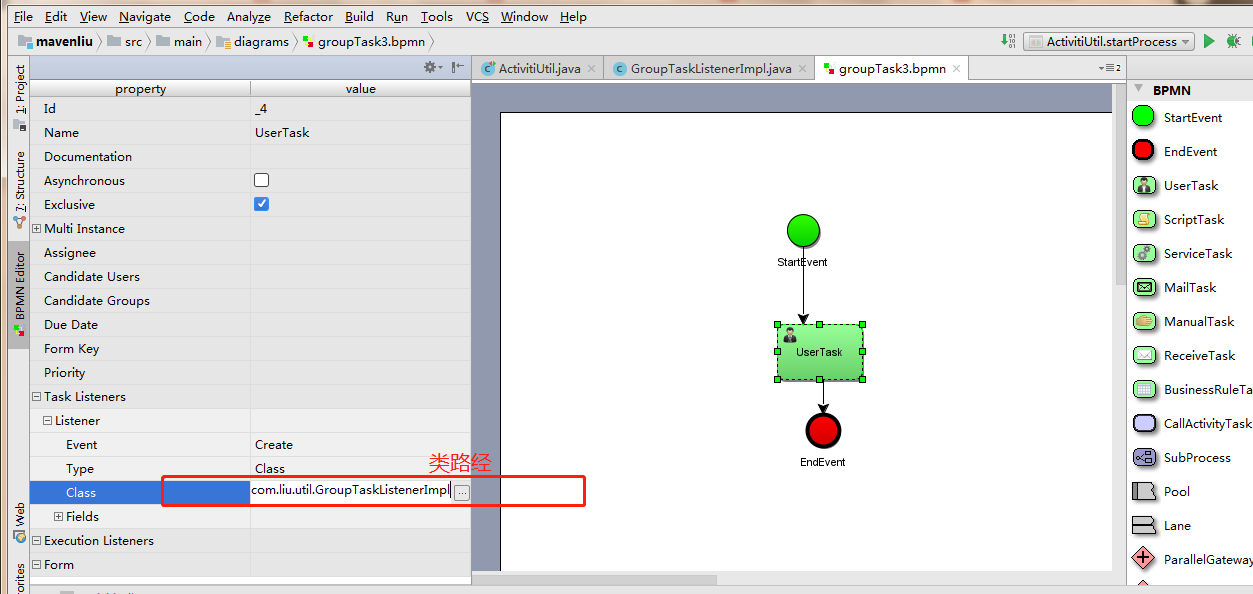This screenshot has height=594, width=1253.
Task: Open the Project tool window
Action: pos(19,98)
